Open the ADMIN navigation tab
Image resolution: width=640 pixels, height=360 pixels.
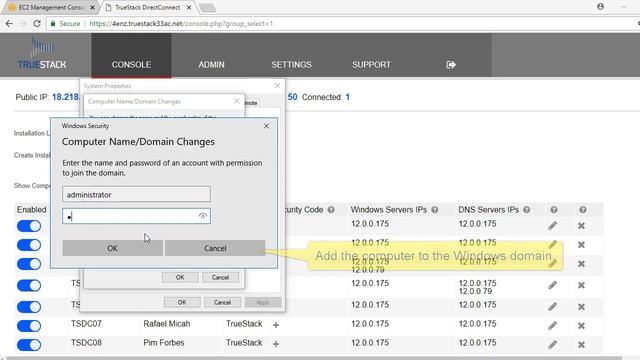coord(211,64)
